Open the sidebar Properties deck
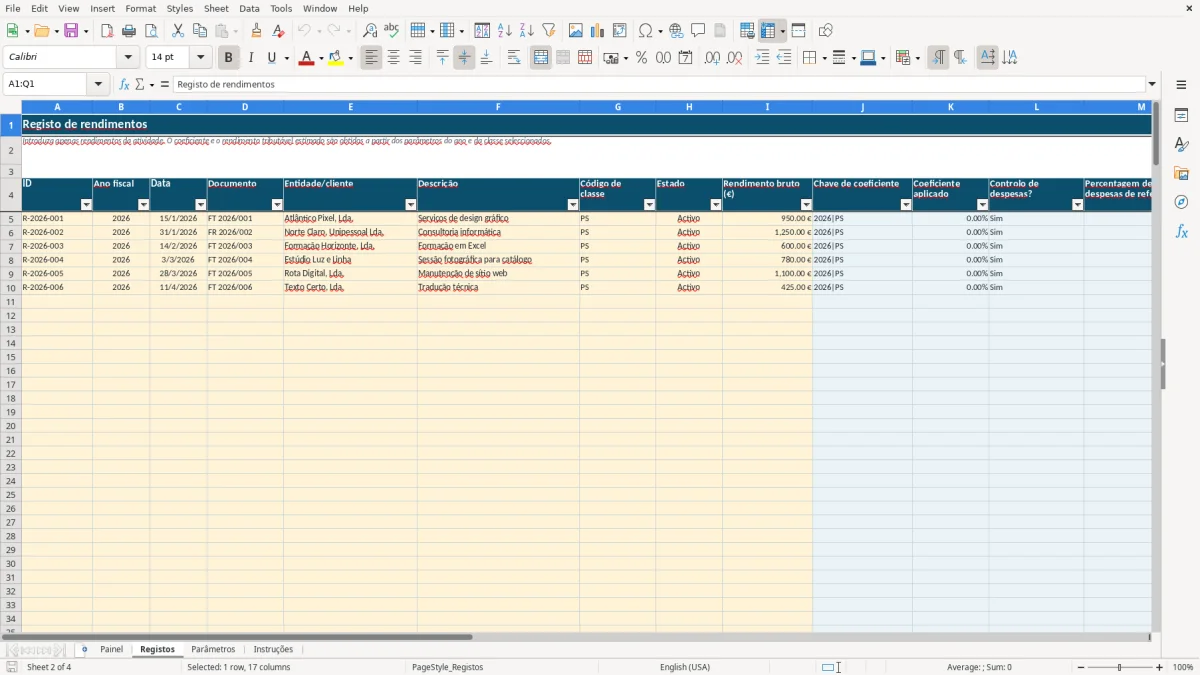Screen dimensions: 1200x675 pos(1181,116)
